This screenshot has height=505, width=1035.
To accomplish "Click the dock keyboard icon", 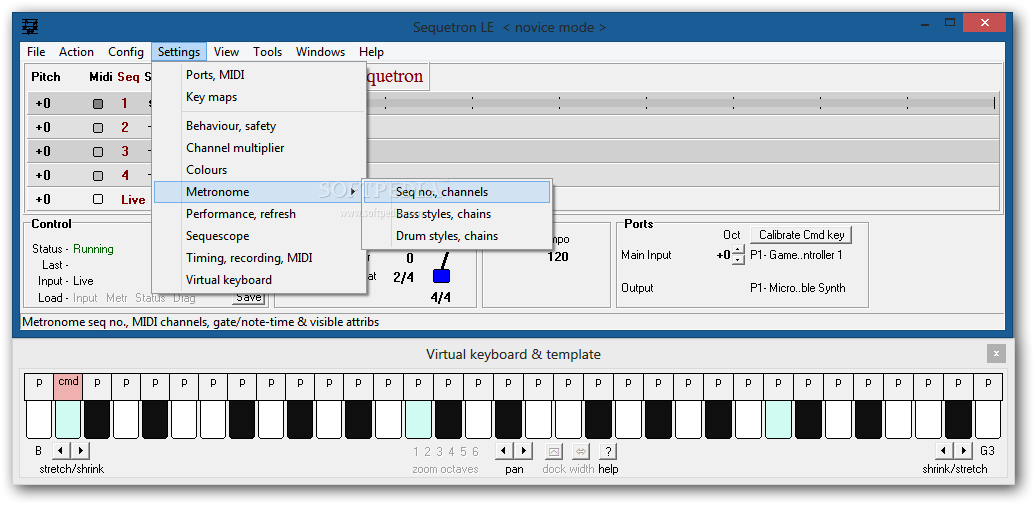I will point(554,452).
